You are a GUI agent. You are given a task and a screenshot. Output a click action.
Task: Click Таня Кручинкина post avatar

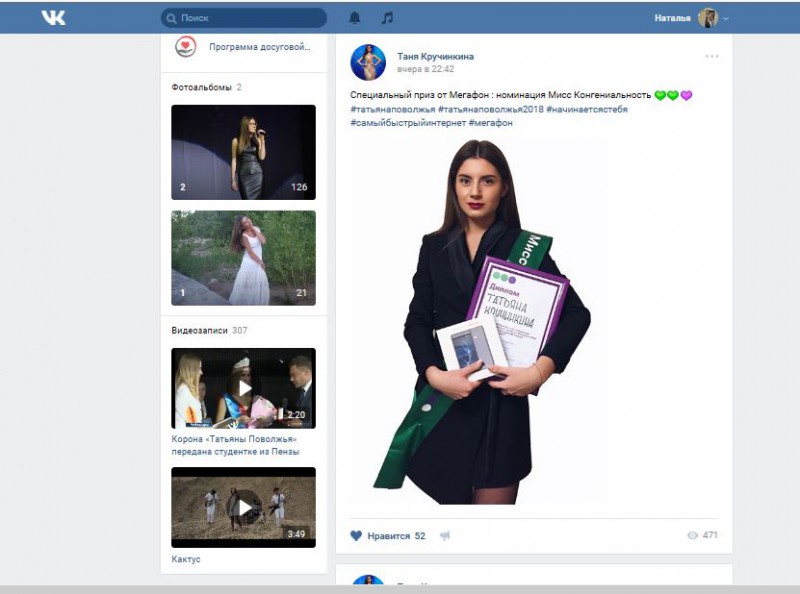[x=368, y=63]
